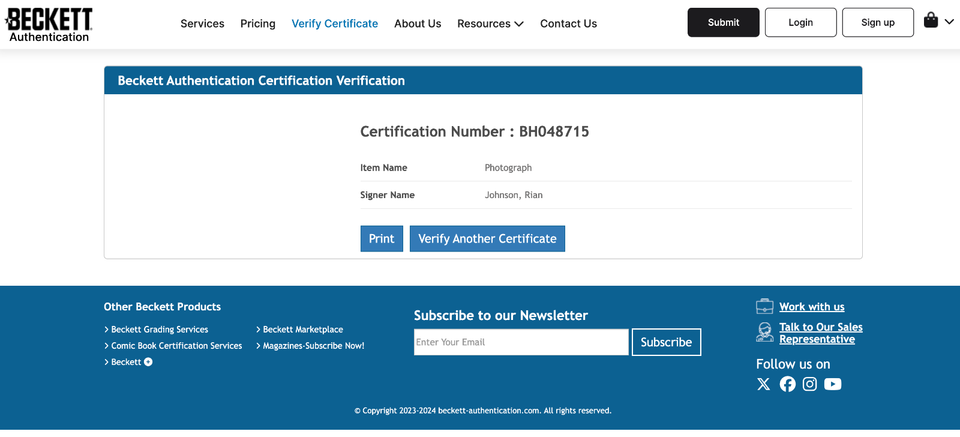960x437 pixels.
Task: Expand the Beckett plus icon in footer
Action: coord(148,362)
